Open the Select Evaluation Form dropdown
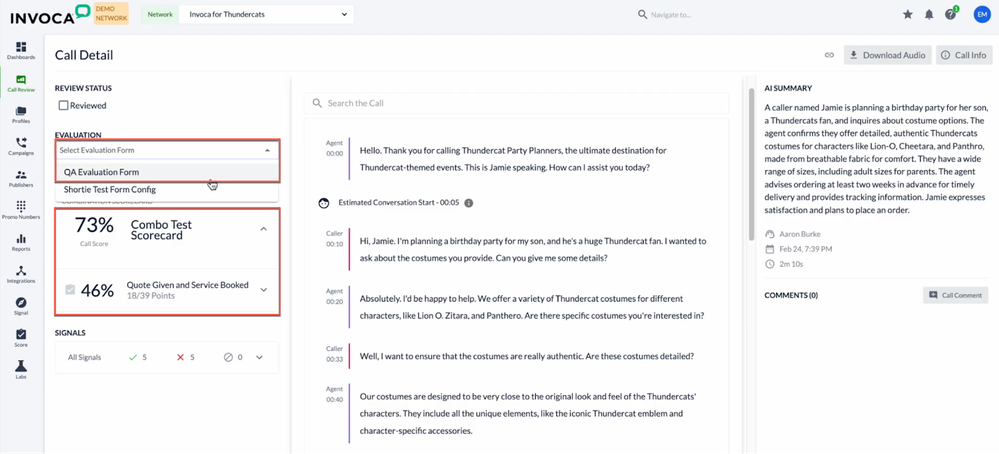This screenshot has height=454, width=999. pos(167,150)
